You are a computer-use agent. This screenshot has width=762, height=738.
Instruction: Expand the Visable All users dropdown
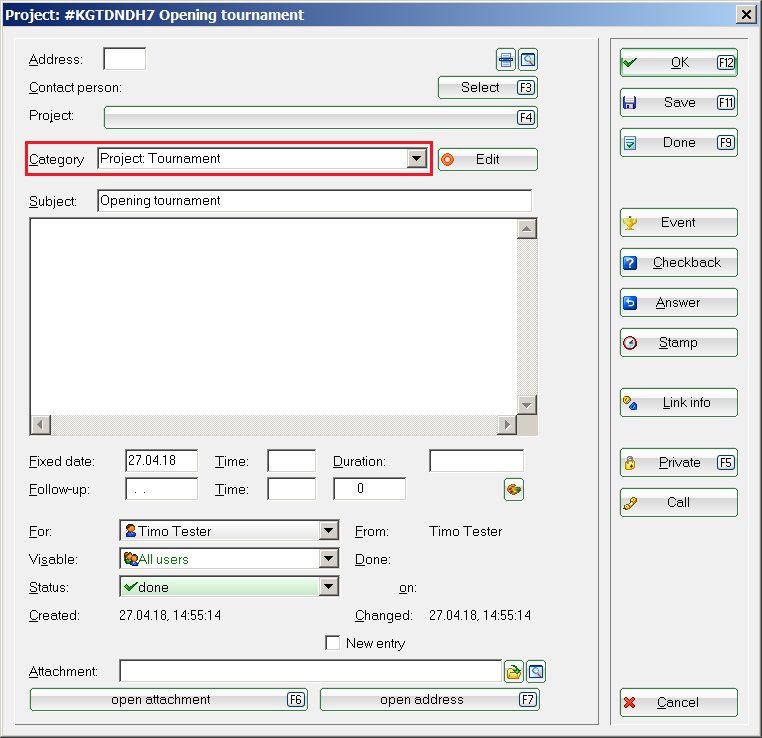[328, 559]
